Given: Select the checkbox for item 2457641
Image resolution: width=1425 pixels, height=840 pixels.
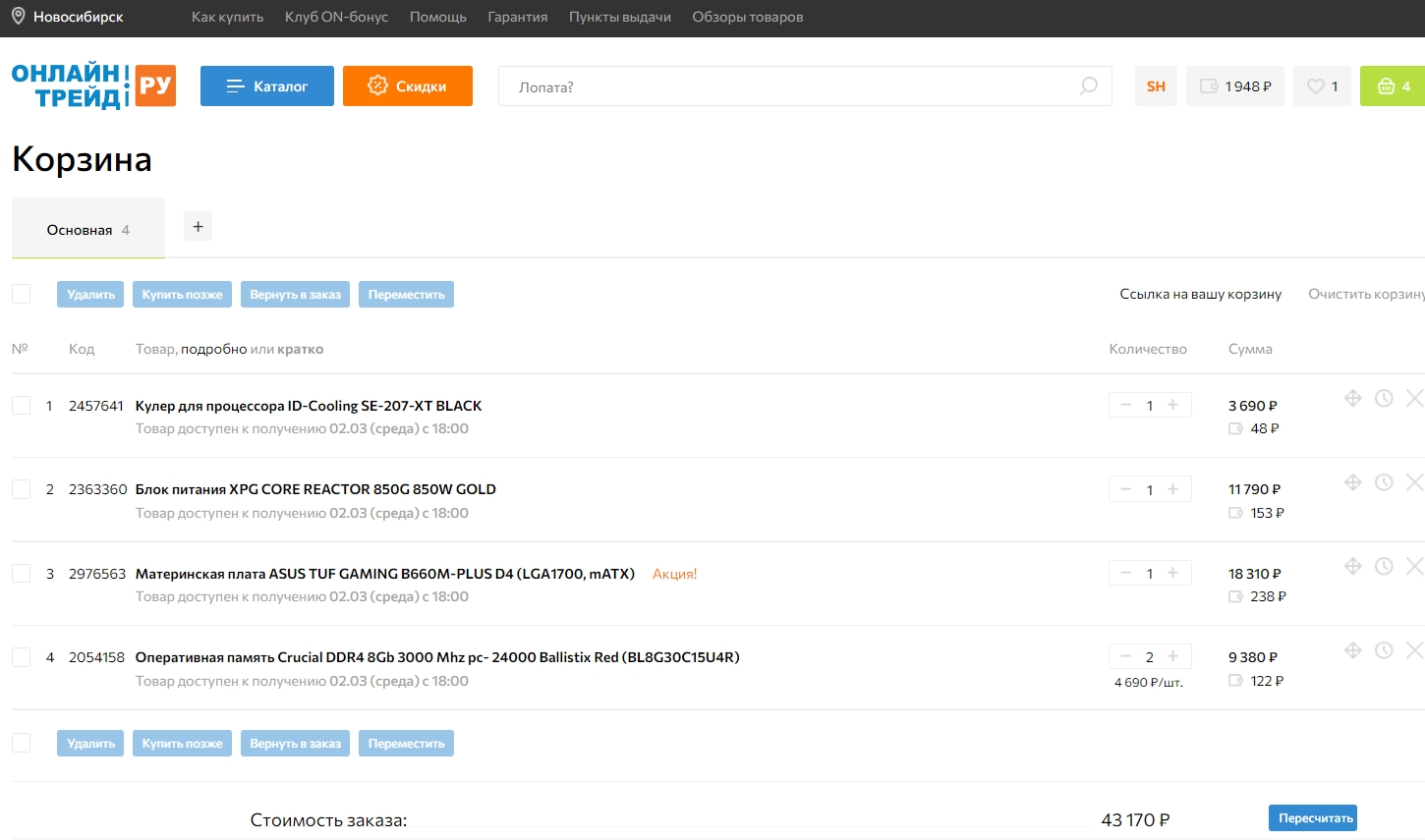Looking at the screenshot, I should (21, 405).
